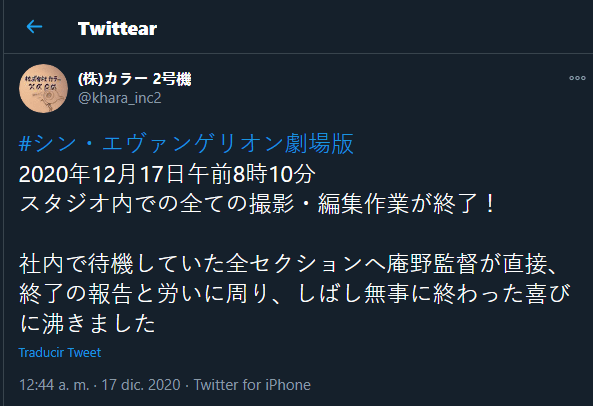
Task: Open the three-dot more options menu
Action: coord(577,78)
